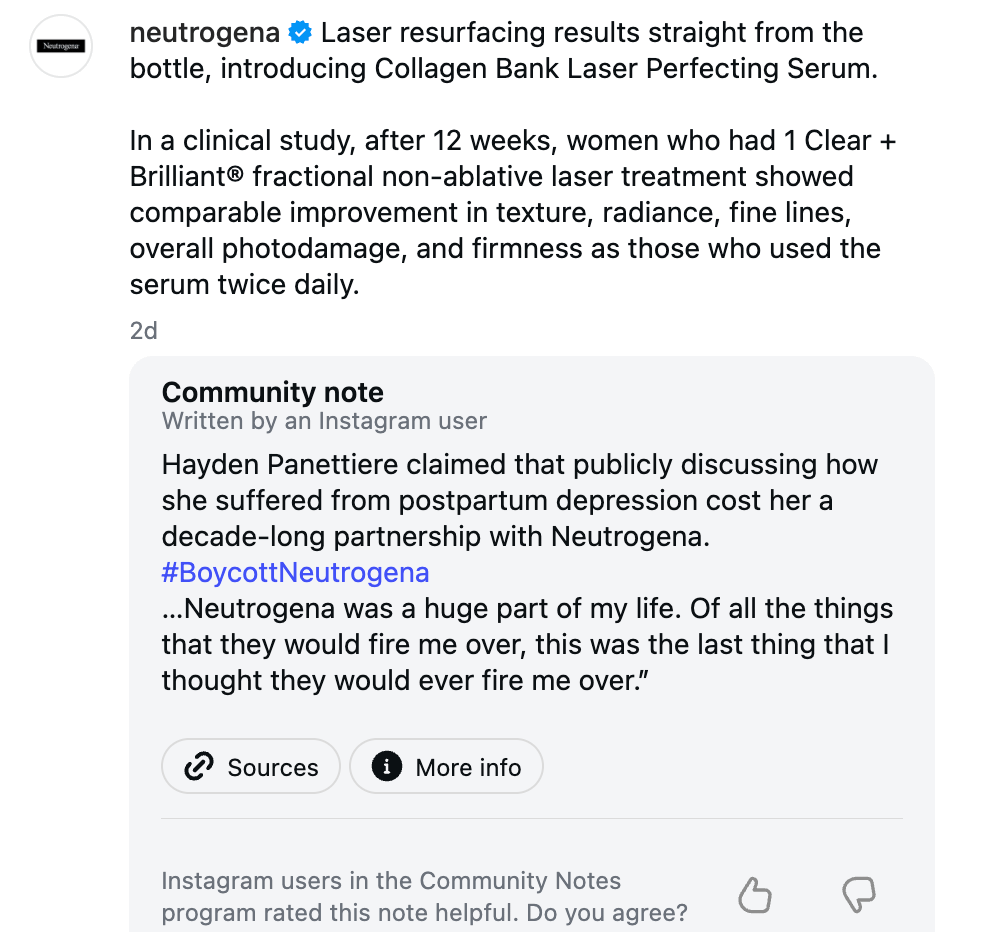Click the Community note heading
The height and width of the screenshot is (932, 990).
click(x=273, y=392)
